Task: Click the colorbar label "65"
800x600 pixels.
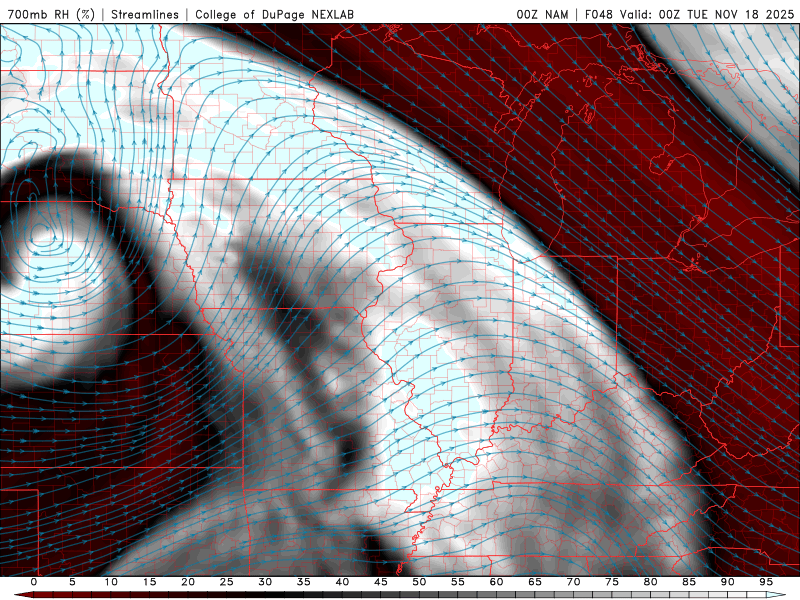Action: (535, 582)
